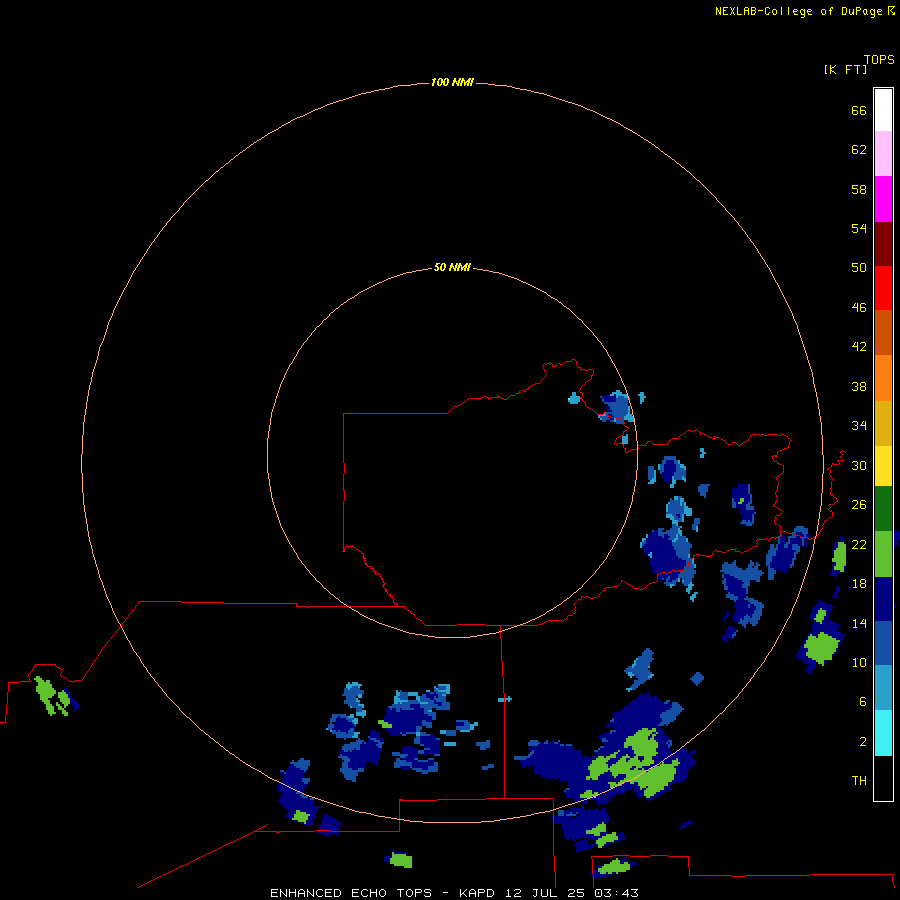This screenshot has height=900, width=900.
Task: Click the KAPD radar site identifier
Action: [x=476, y=893]
